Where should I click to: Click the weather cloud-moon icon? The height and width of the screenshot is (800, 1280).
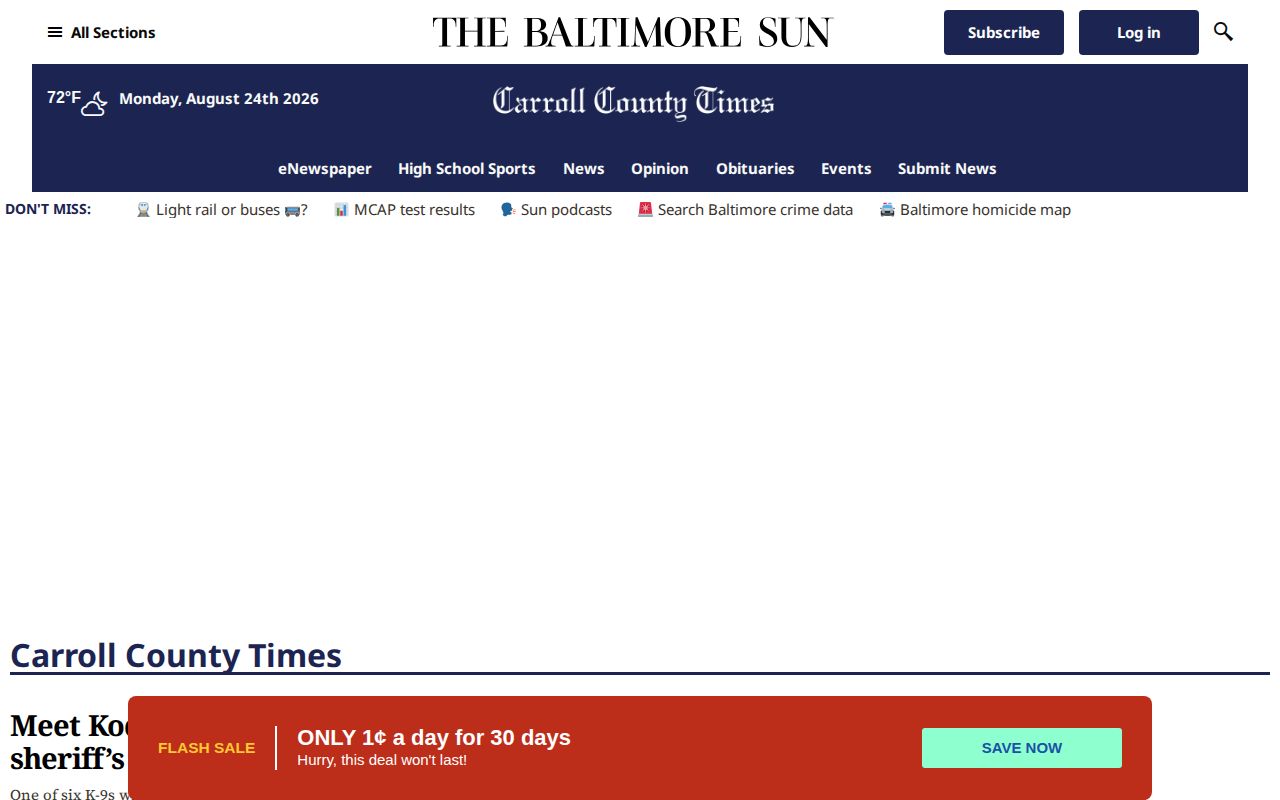tap(95, 103)
